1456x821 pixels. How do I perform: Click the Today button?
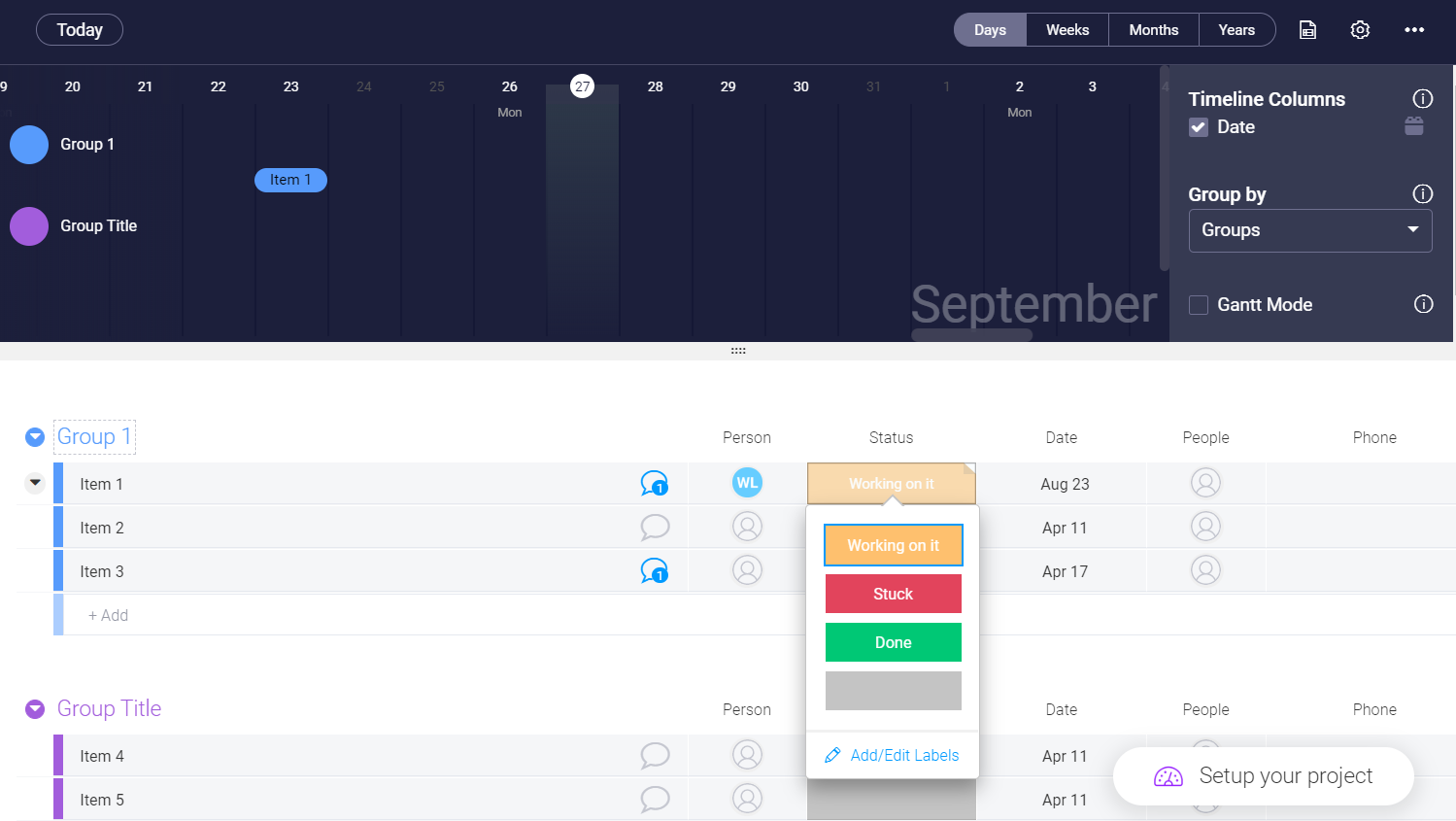click(80, 30)
